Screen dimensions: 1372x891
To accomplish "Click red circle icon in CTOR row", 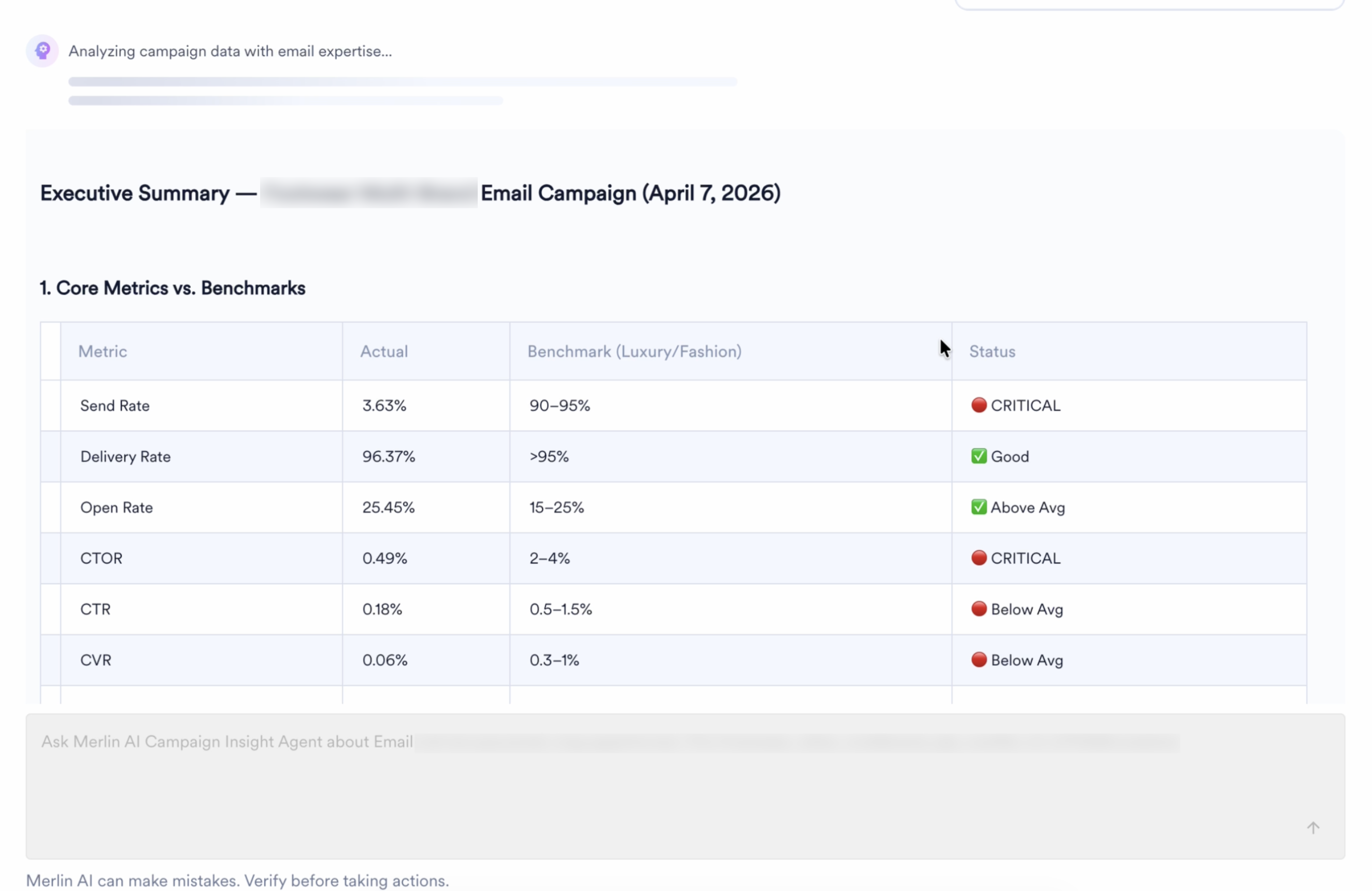I will 978,557.
